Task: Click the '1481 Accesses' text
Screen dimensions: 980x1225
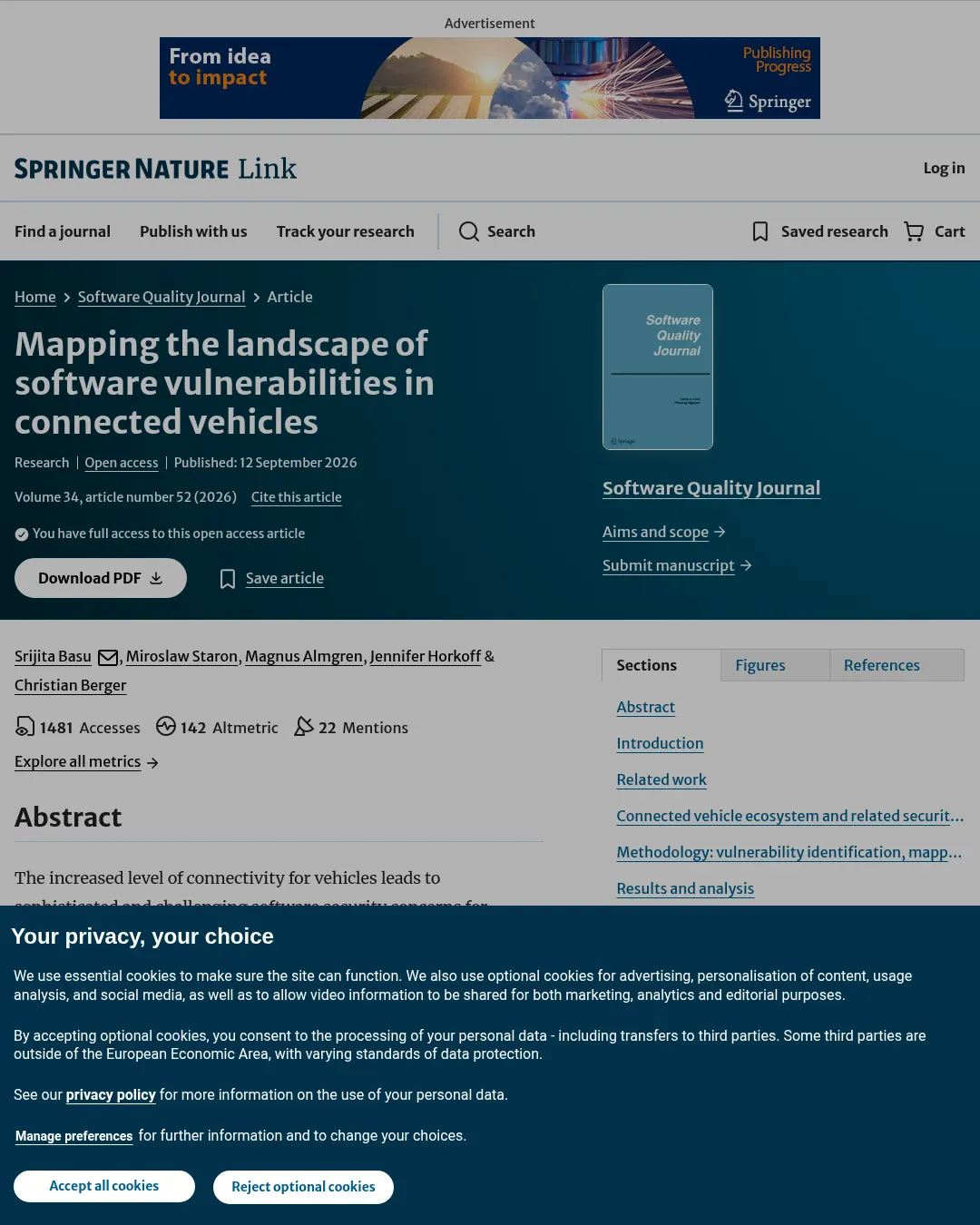Action: (x=90, y=728)
